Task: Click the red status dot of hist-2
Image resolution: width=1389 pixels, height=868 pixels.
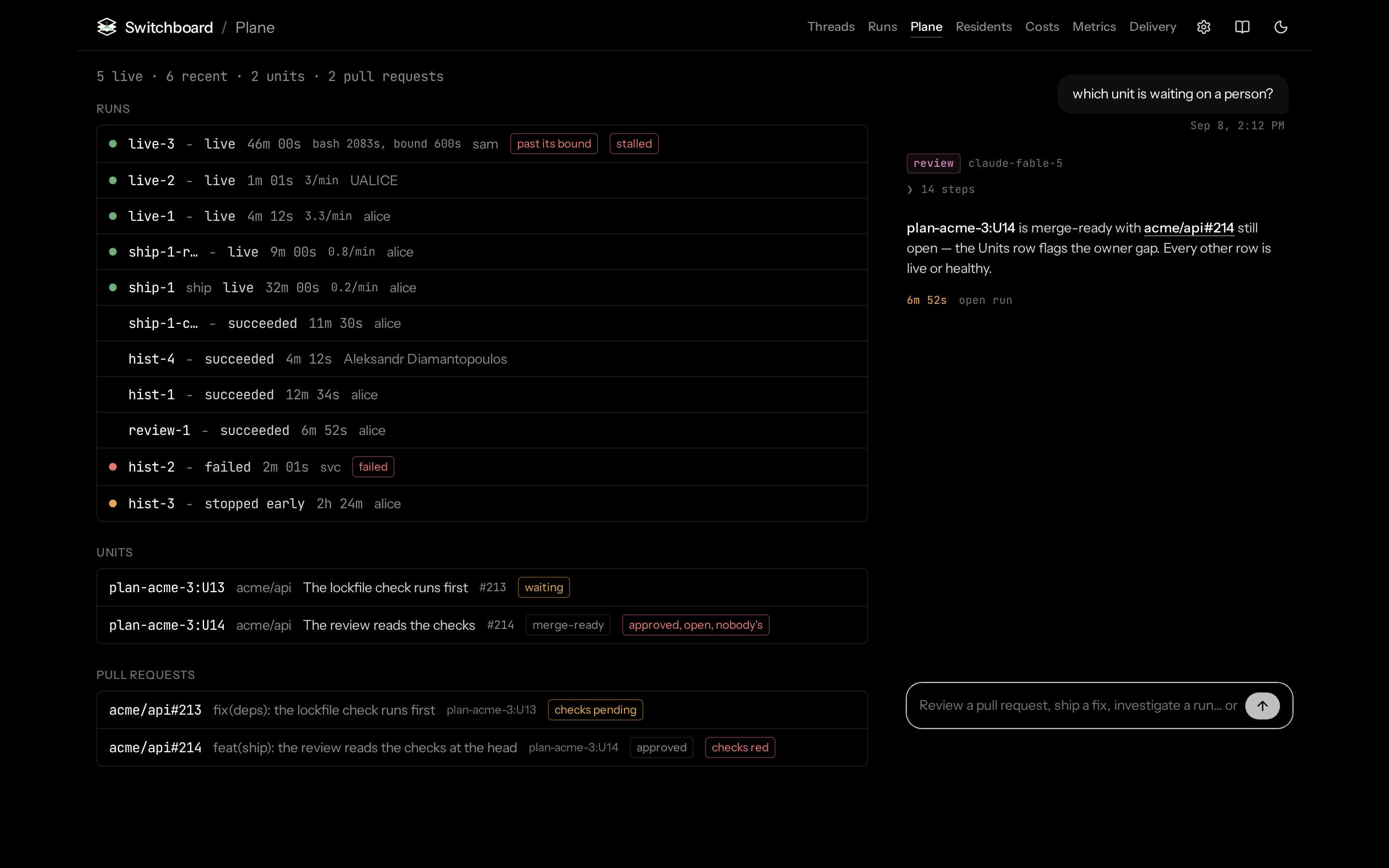Action: [113, 467]
